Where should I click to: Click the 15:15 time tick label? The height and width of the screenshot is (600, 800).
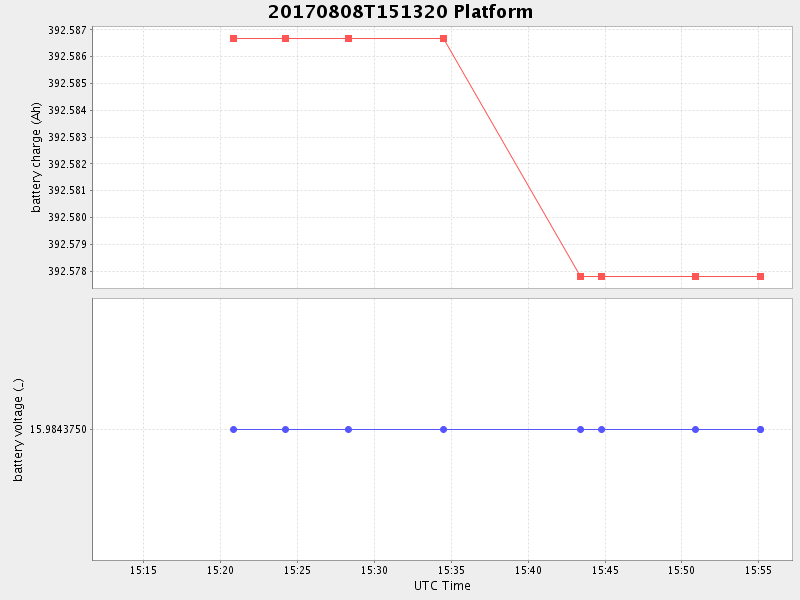[x=143, y=570]
